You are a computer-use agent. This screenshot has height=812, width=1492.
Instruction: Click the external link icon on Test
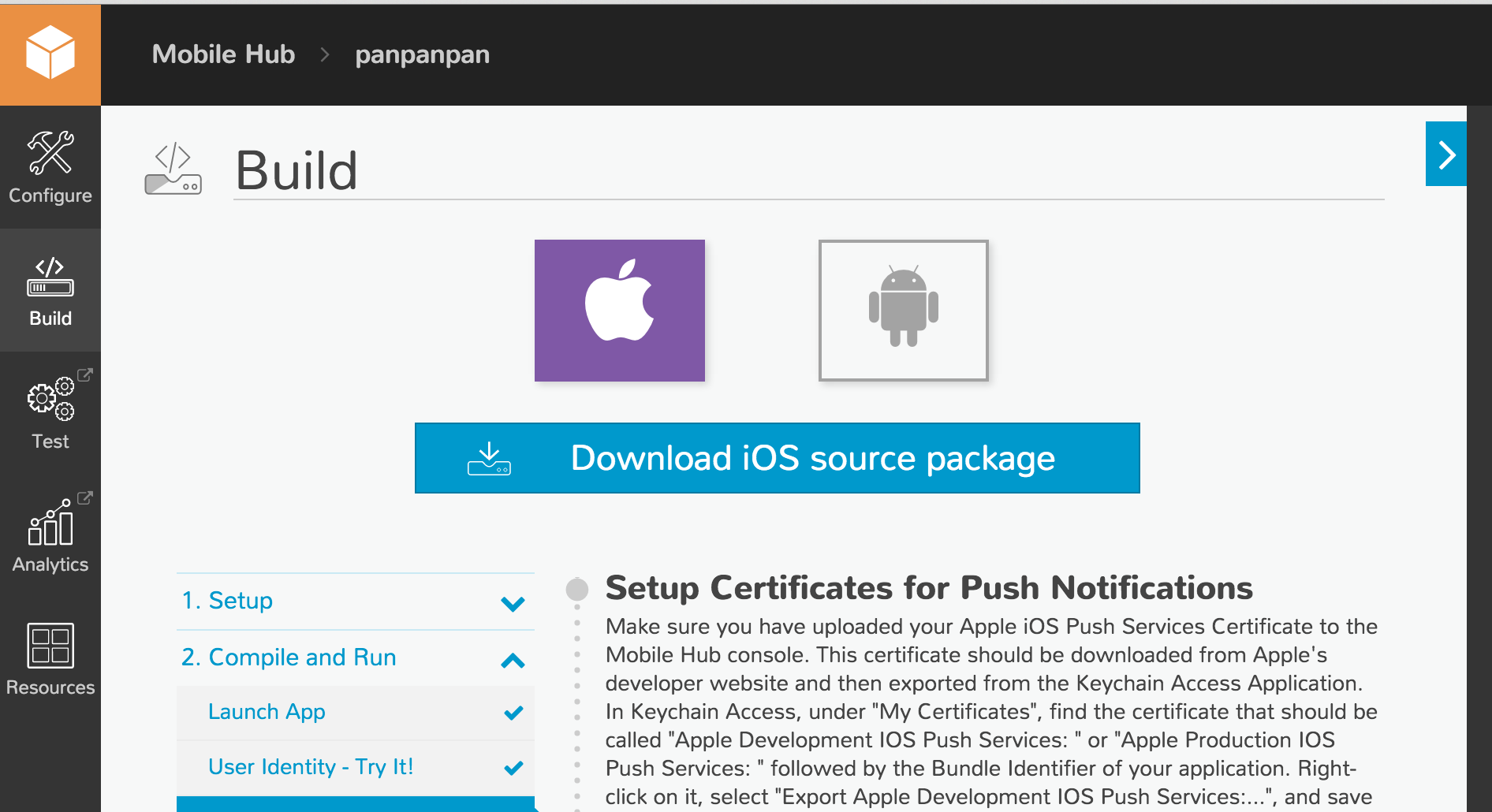pos(85,374)
